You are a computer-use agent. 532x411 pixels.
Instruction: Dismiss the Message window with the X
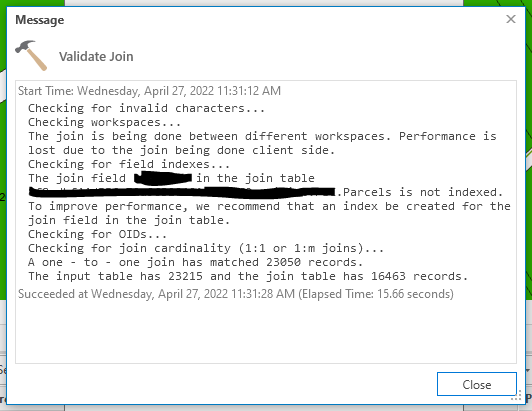[x=511, y=19]
